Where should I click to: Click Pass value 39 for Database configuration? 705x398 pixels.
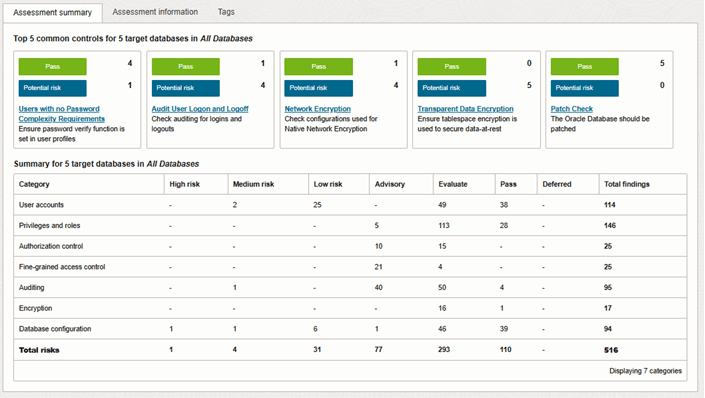coord(504,329)
